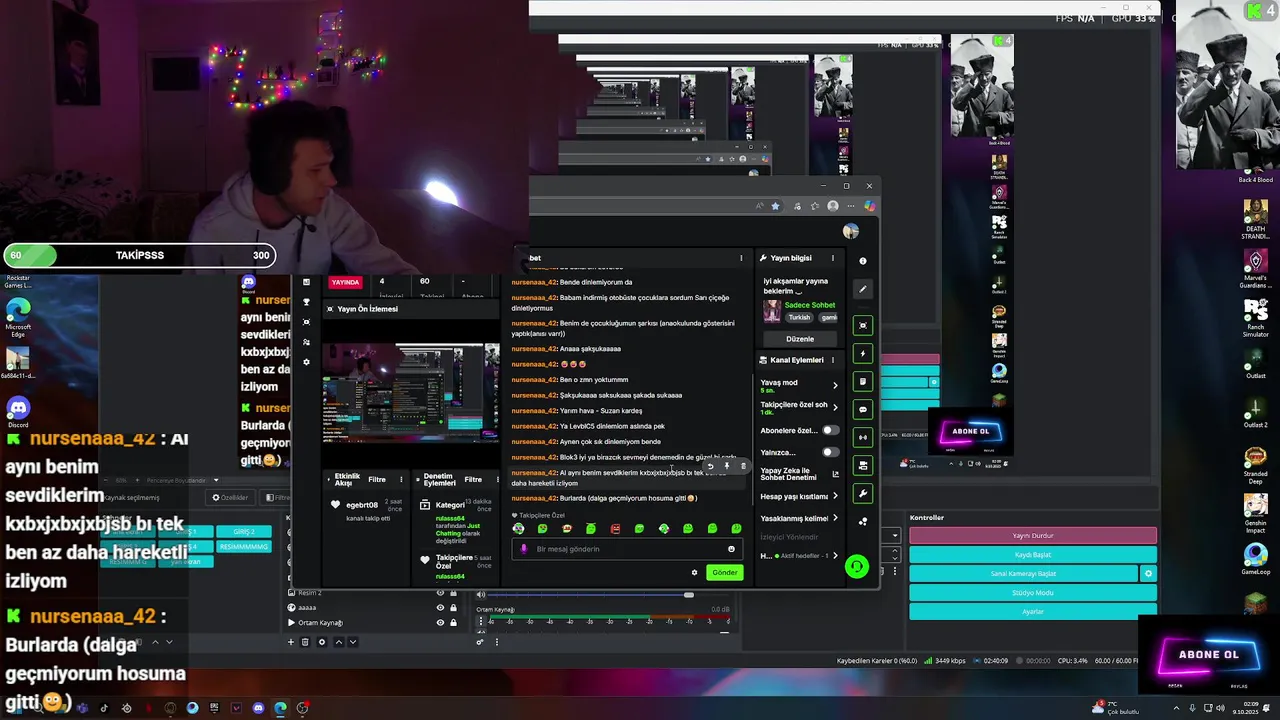The width and height of the screenshot is (1280, 720).
Task: Select the first emote in emote row
Action: pos(518,529)
